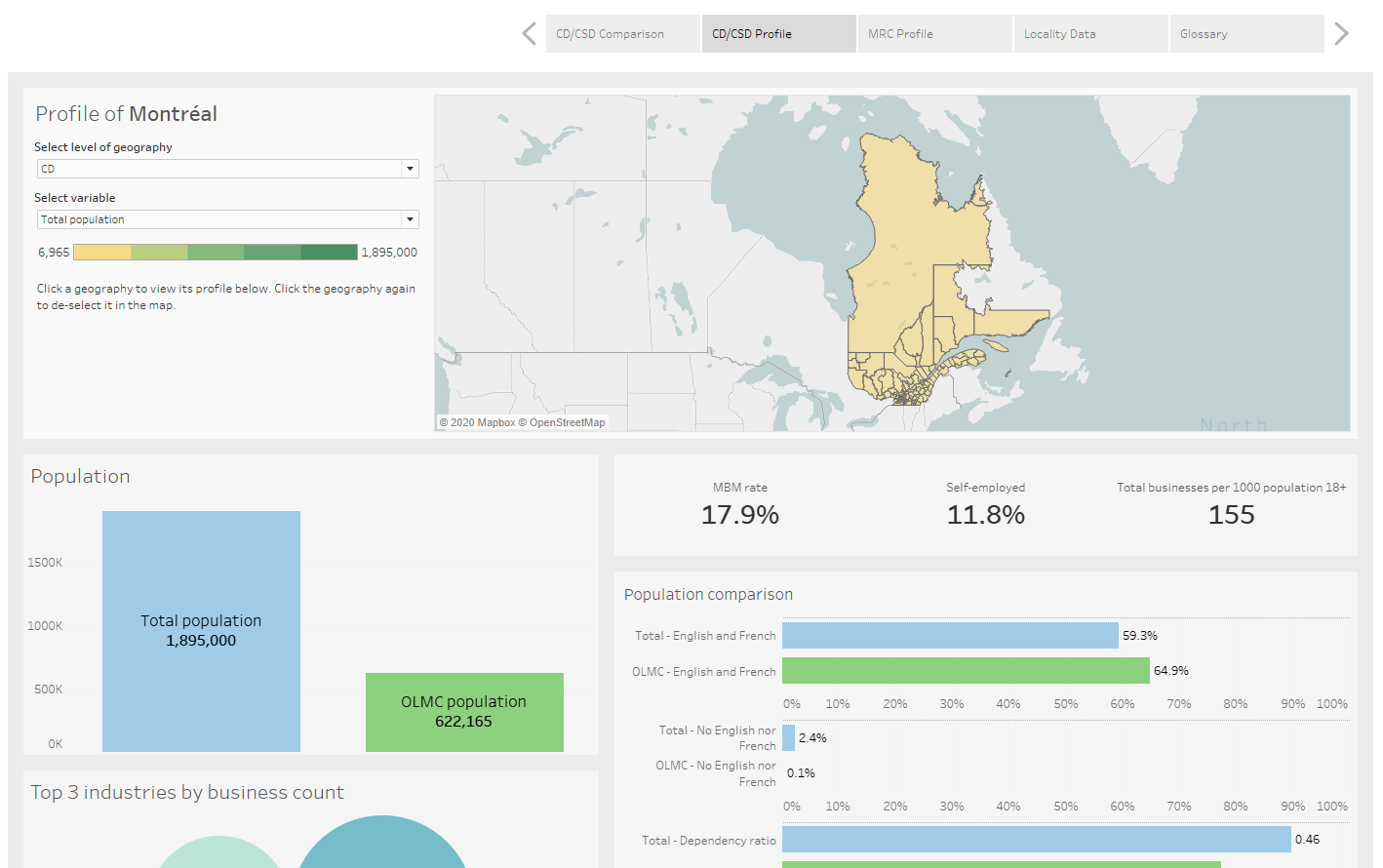Click the 'Top 3 industries by business count' title
This screenshot has width=1383, height=868.
point(187,793)
